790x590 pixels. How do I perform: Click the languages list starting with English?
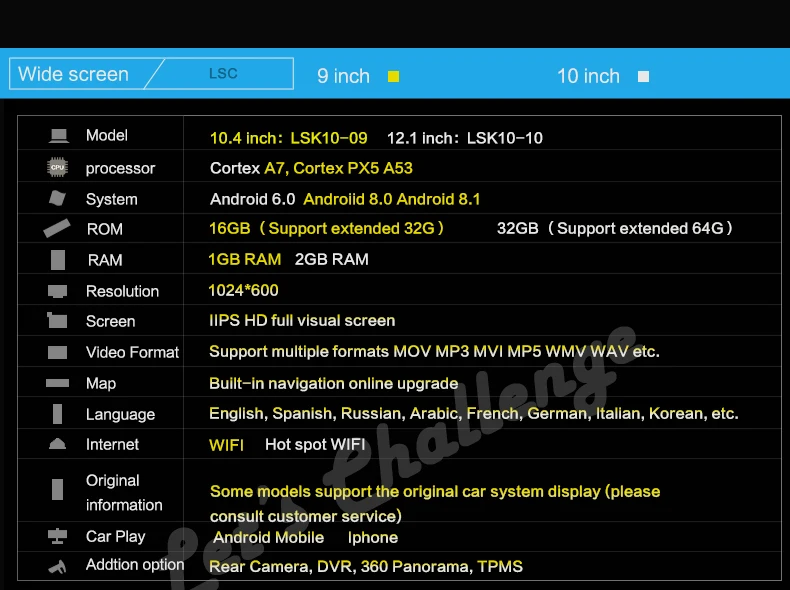tap(474, 414)
